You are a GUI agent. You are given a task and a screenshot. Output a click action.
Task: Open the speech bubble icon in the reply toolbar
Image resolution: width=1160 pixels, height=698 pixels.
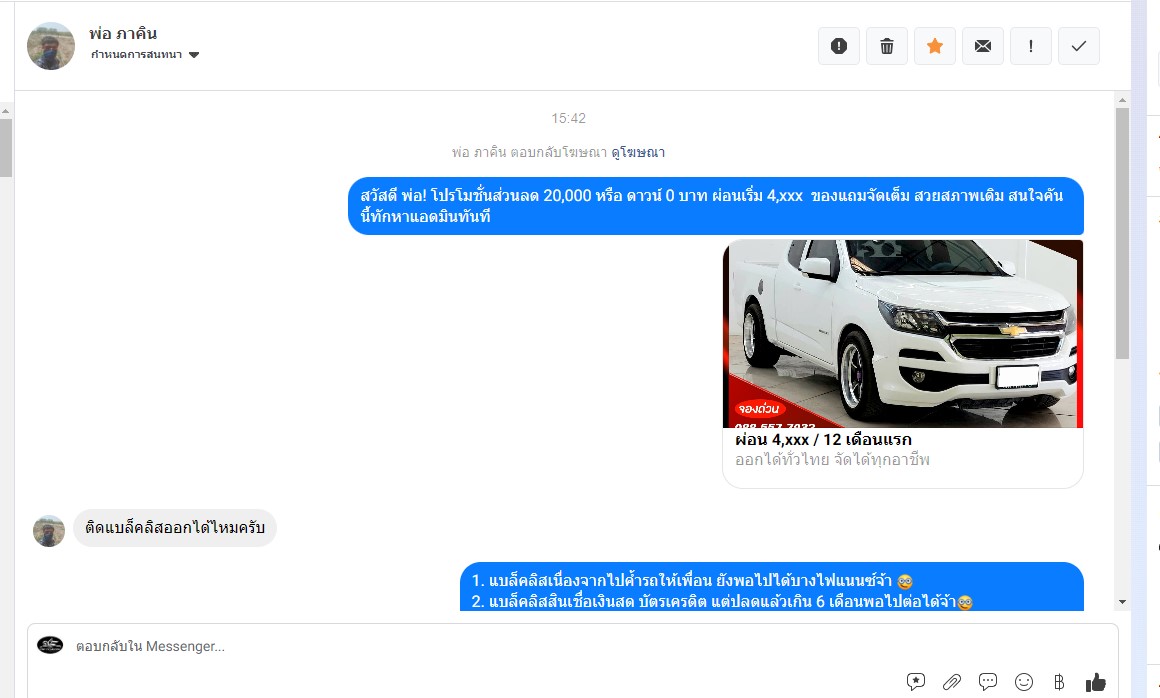988,682
